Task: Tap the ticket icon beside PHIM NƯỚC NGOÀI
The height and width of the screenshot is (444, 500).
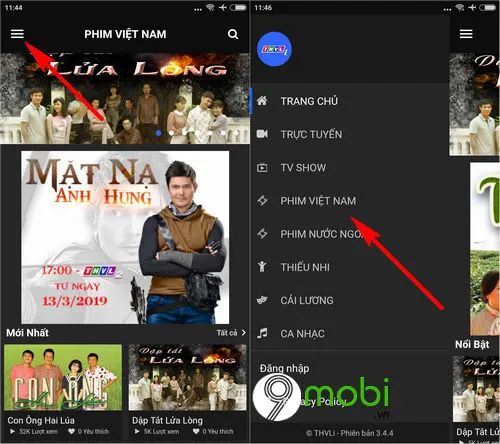Action: [262, 233]
